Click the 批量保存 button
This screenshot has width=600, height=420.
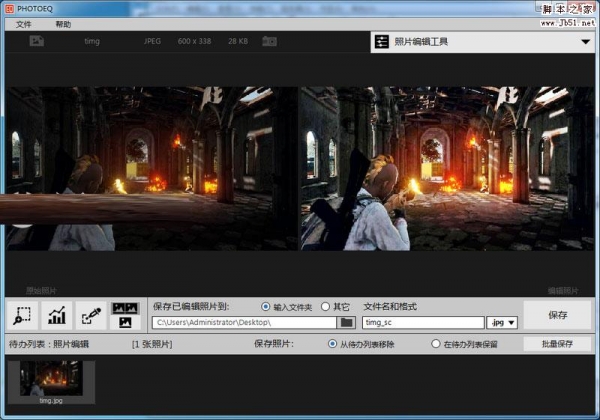pos(557,344)
